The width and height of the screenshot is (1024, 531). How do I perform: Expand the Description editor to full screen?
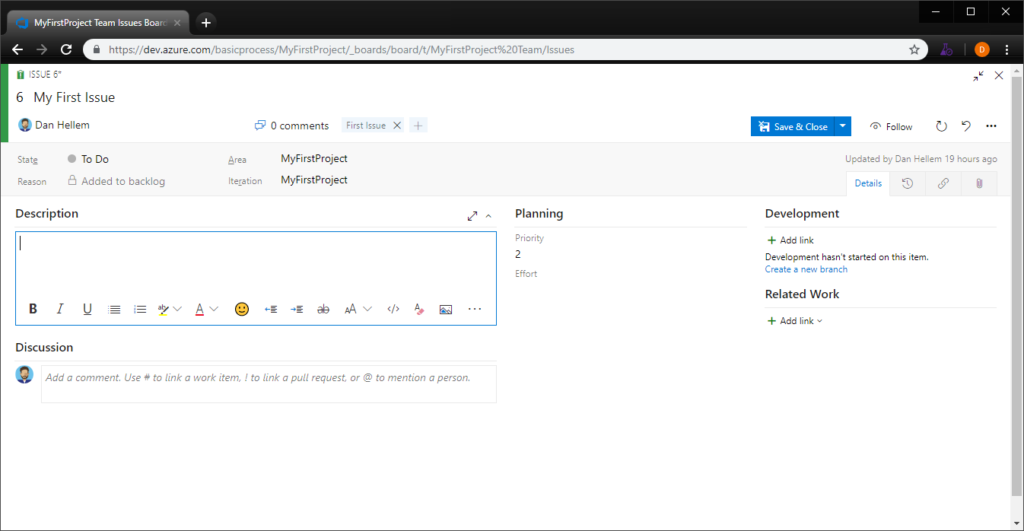(472, 215)
